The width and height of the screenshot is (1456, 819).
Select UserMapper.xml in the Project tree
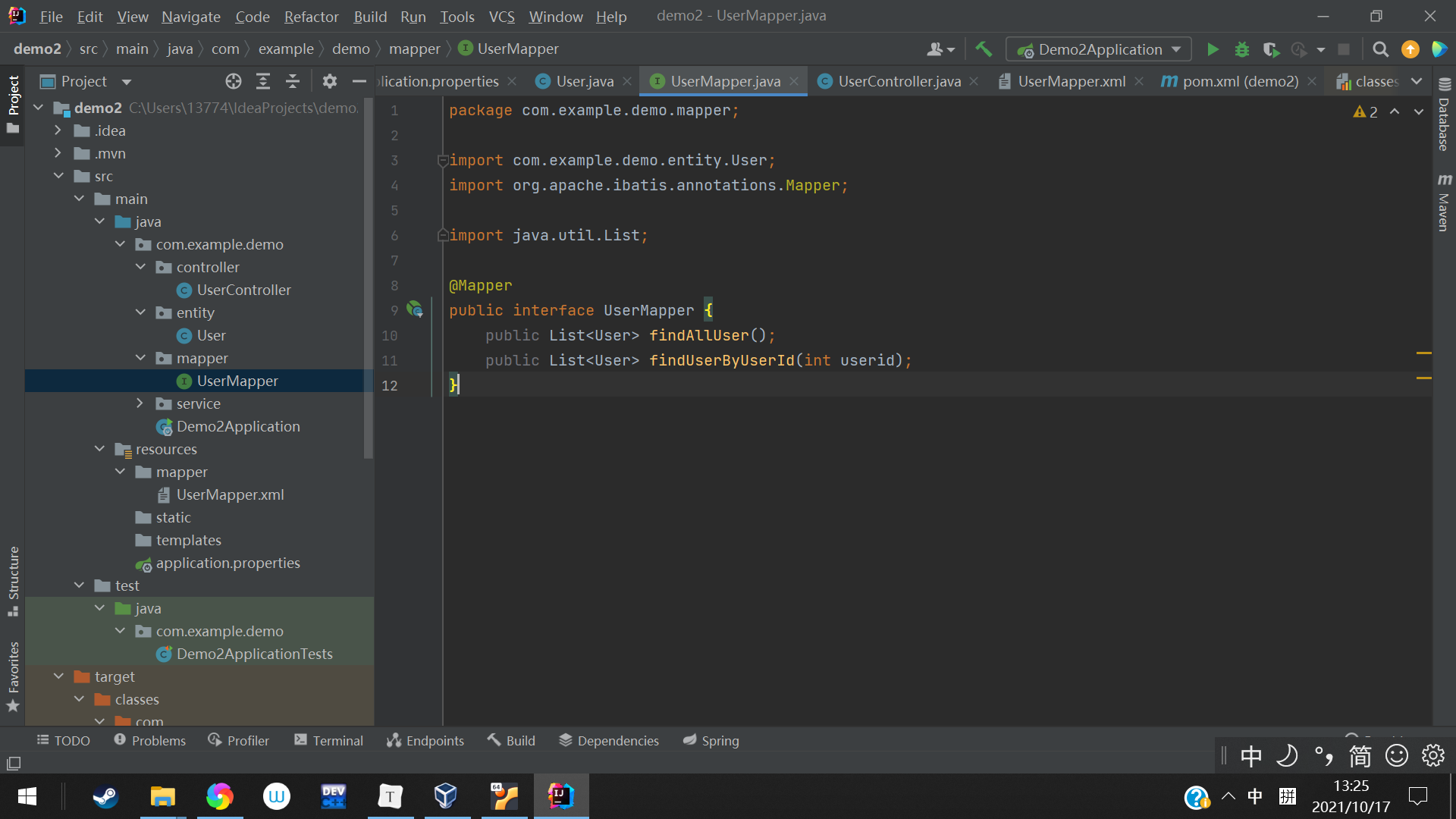point(230,494)
